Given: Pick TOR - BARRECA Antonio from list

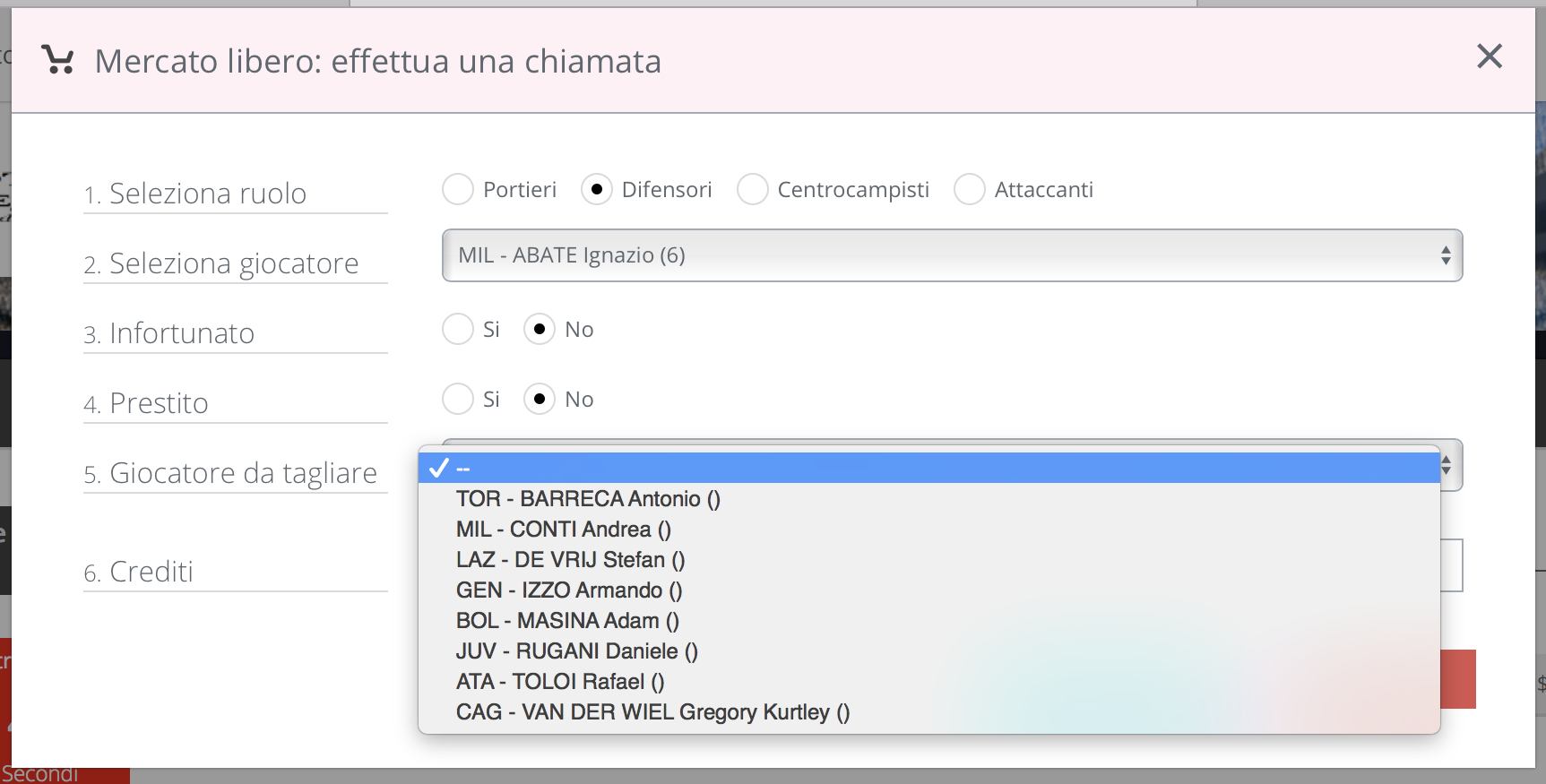Looking at the screenshot, I should tap(588, 499).
